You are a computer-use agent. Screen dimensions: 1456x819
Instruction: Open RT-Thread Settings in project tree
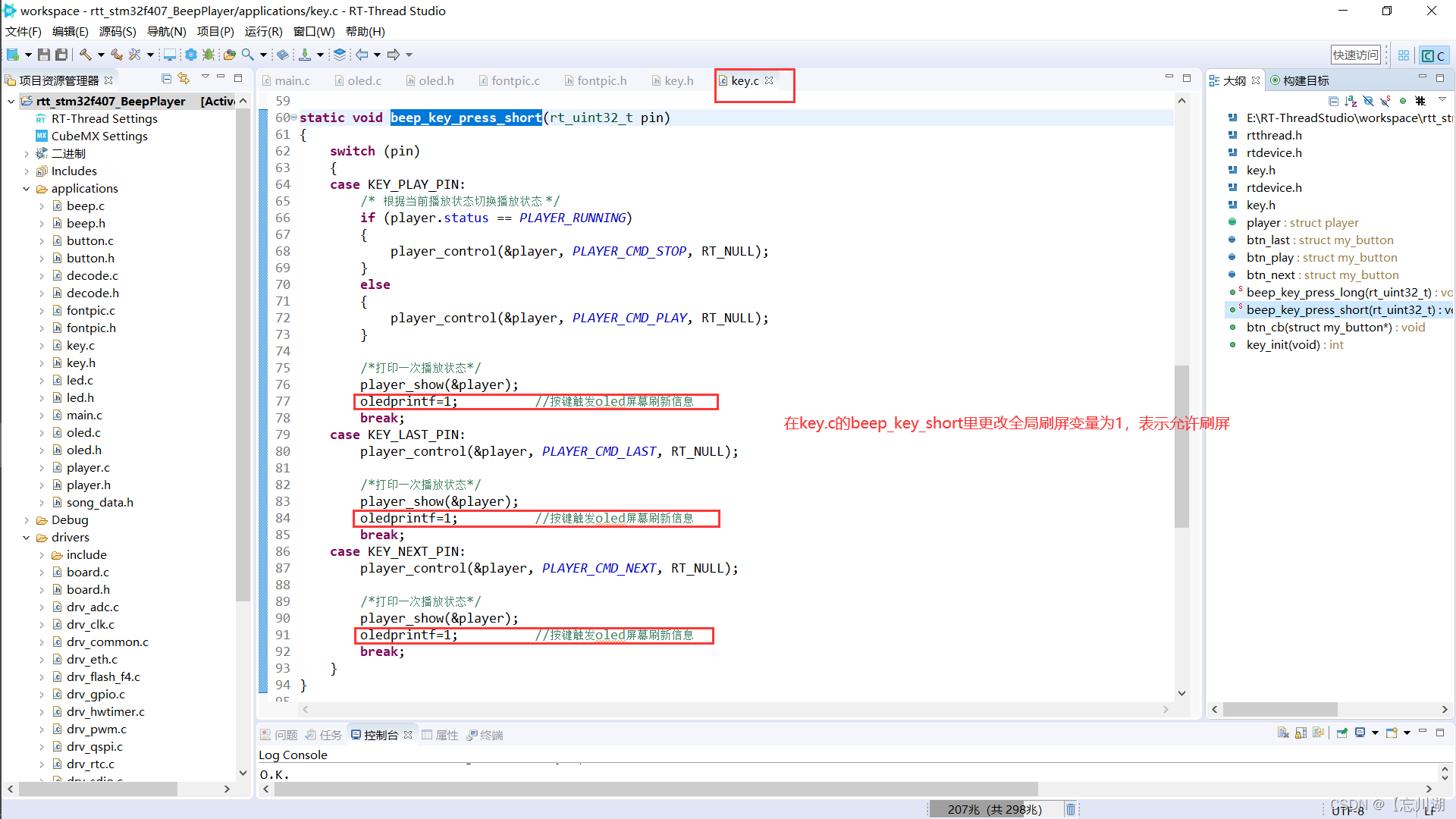104,119
